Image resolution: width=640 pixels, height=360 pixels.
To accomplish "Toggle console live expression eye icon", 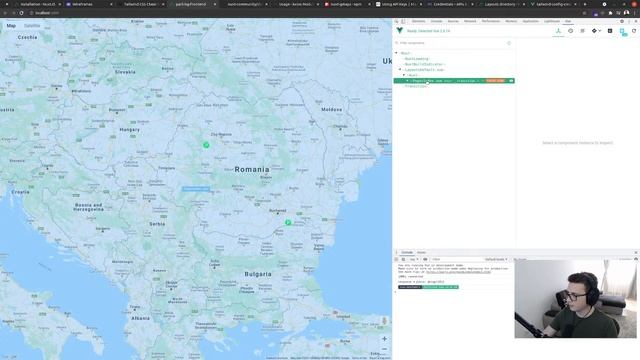I will click(x=425, y=259).
